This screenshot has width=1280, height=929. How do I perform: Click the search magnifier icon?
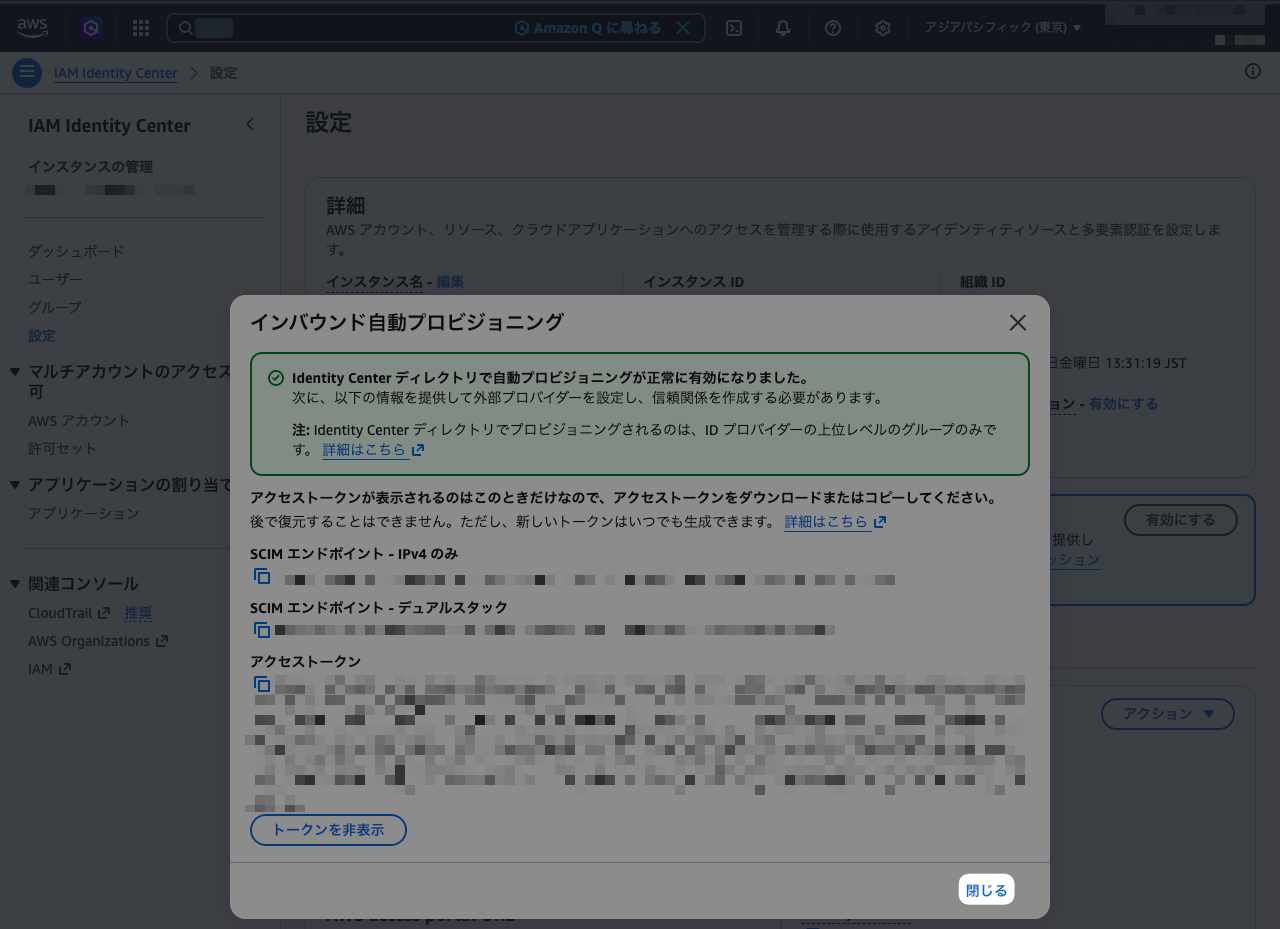tap(186, 28)
